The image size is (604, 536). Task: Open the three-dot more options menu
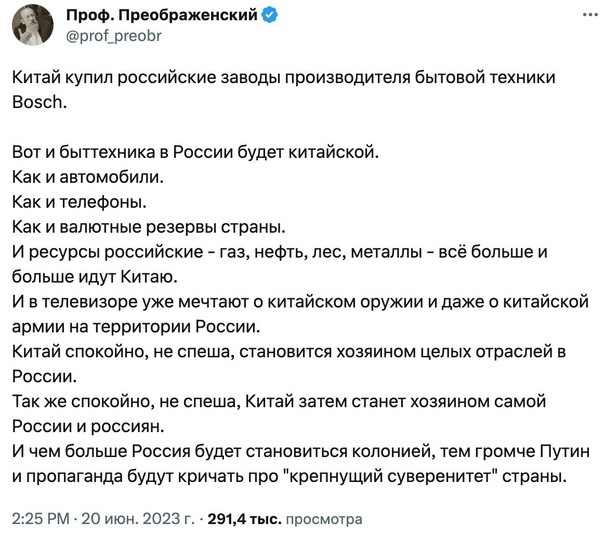coord(590,15)
